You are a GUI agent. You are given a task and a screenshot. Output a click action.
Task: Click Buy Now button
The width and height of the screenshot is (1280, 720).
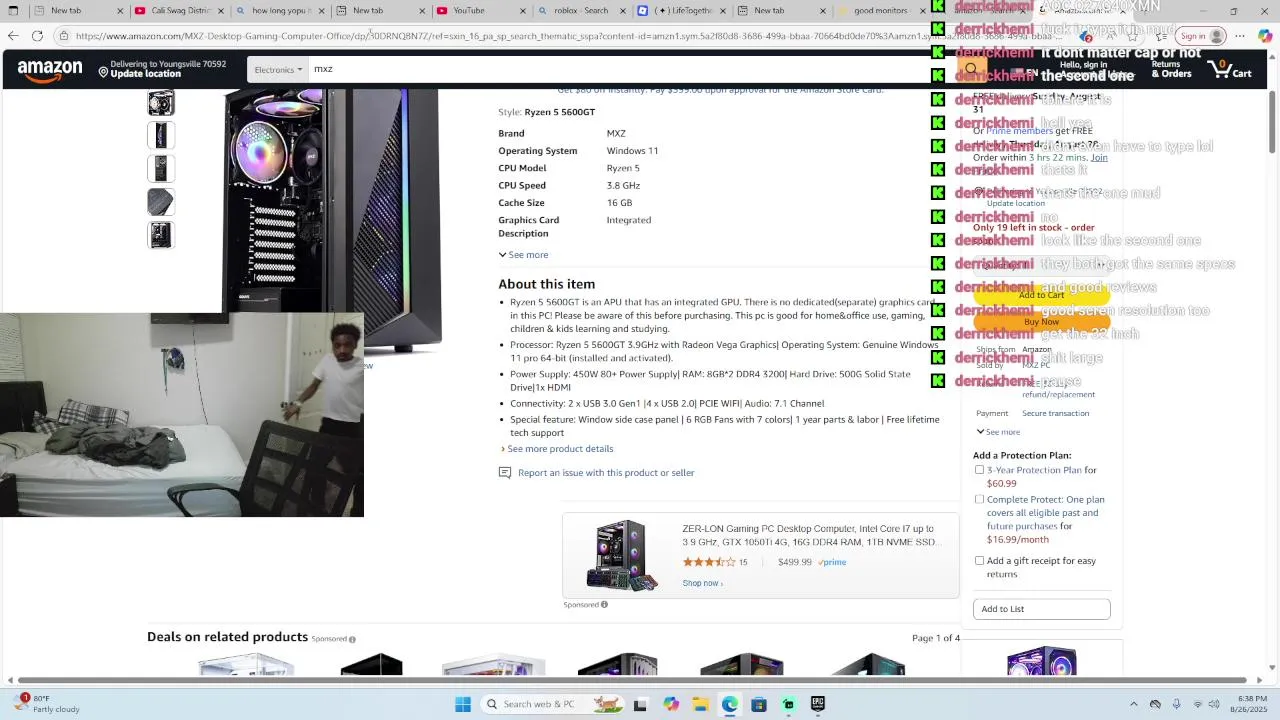point(1041,322)
